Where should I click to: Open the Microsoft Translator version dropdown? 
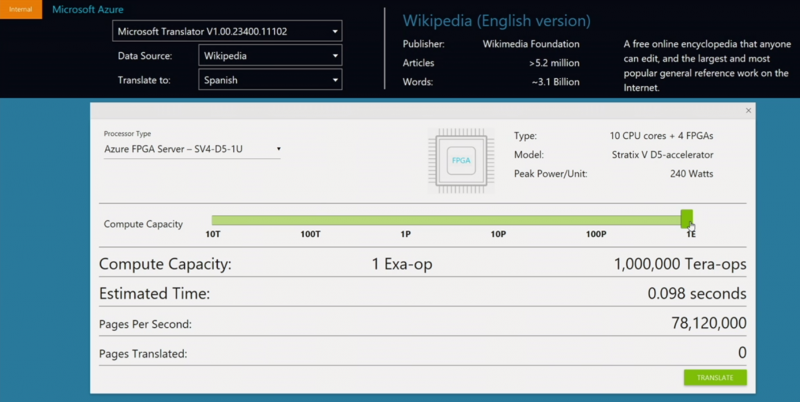point(227,31)
